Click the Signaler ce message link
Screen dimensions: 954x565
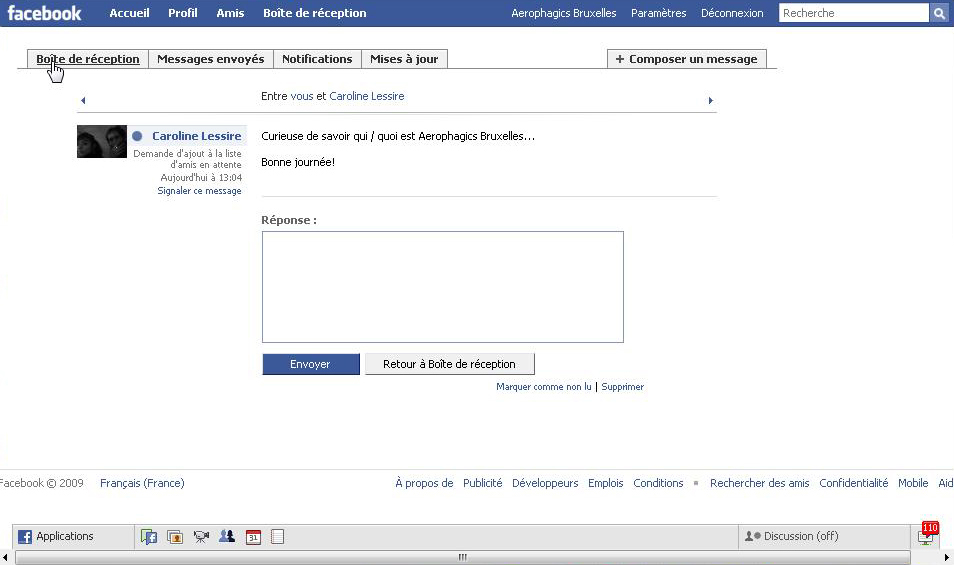tap(199, 191)
